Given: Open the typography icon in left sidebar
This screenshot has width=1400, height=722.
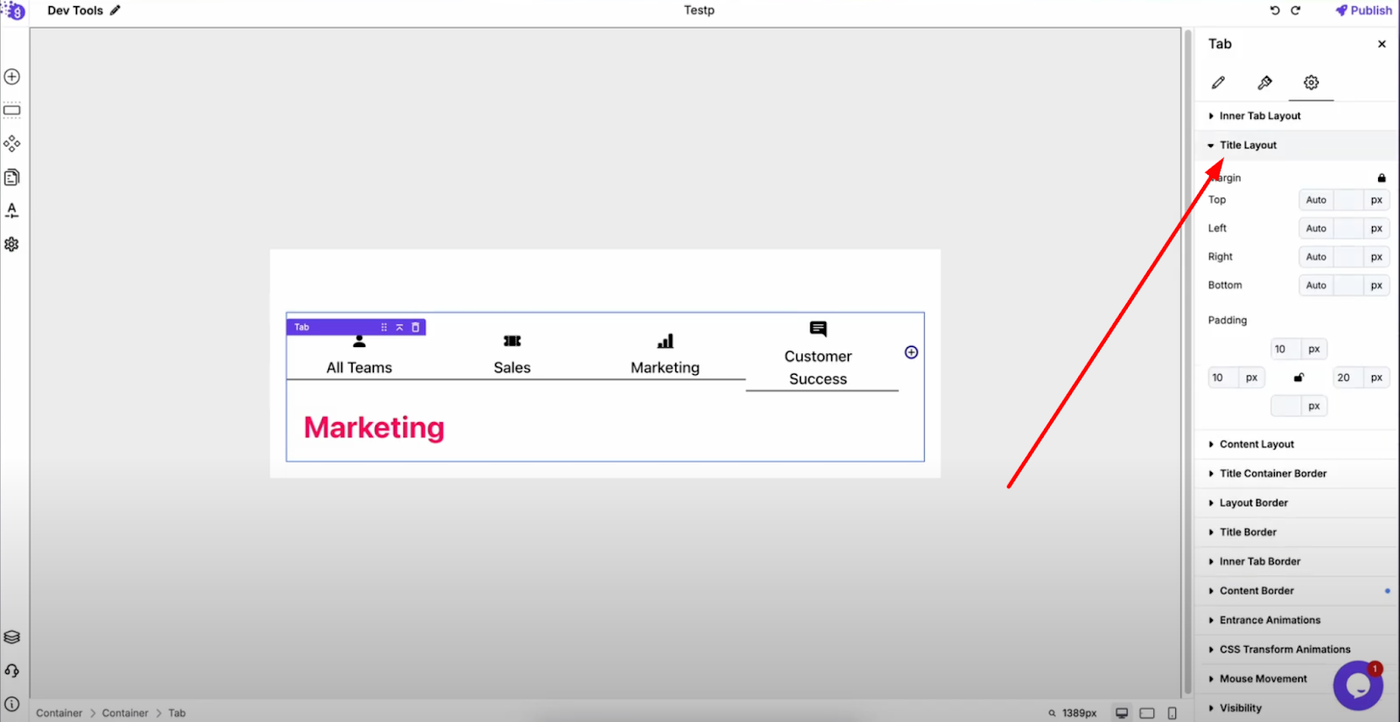Looking at the screenshot, I should tap(12, 211).
